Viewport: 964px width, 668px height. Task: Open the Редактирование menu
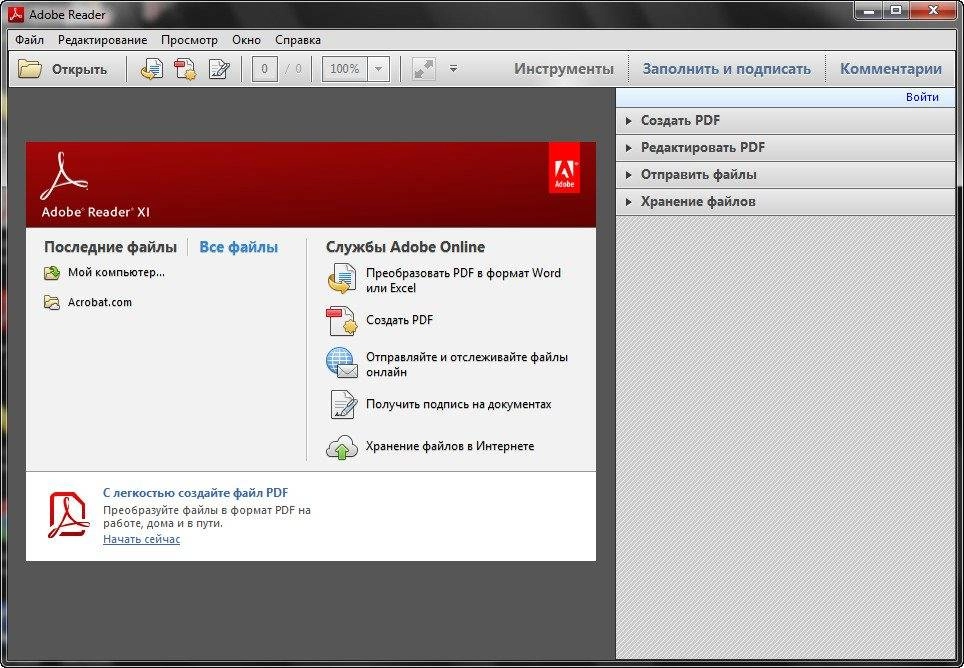click(103, 40)
